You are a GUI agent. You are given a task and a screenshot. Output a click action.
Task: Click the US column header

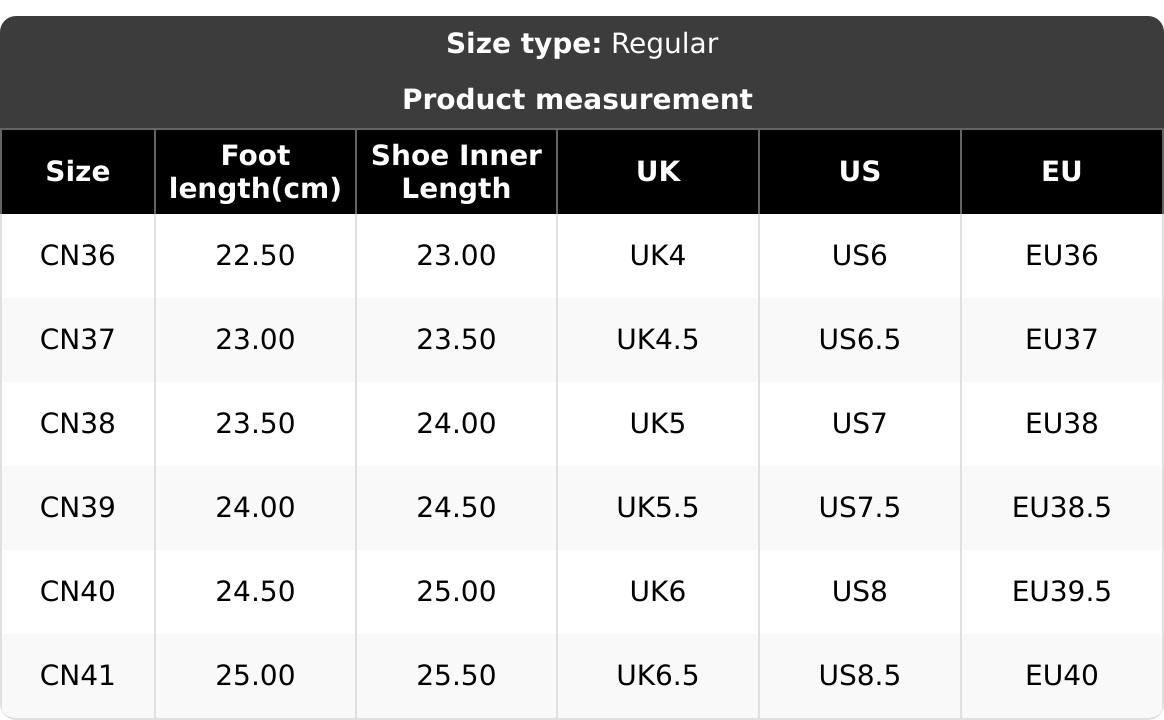pos(859,172)
